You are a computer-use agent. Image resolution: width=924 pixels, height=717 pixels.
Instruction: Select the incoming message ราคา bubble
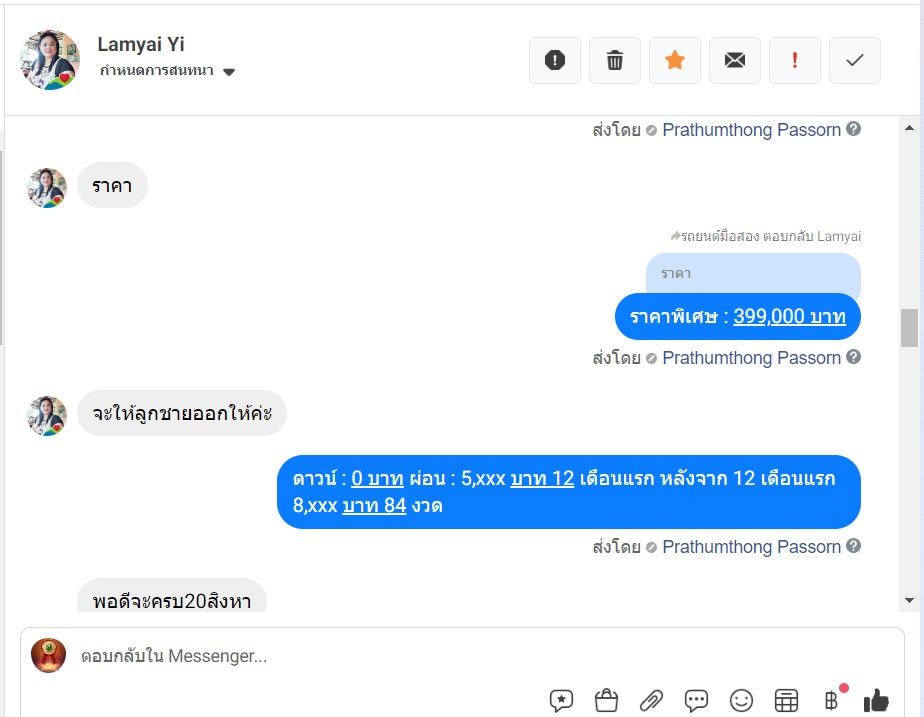112,186
